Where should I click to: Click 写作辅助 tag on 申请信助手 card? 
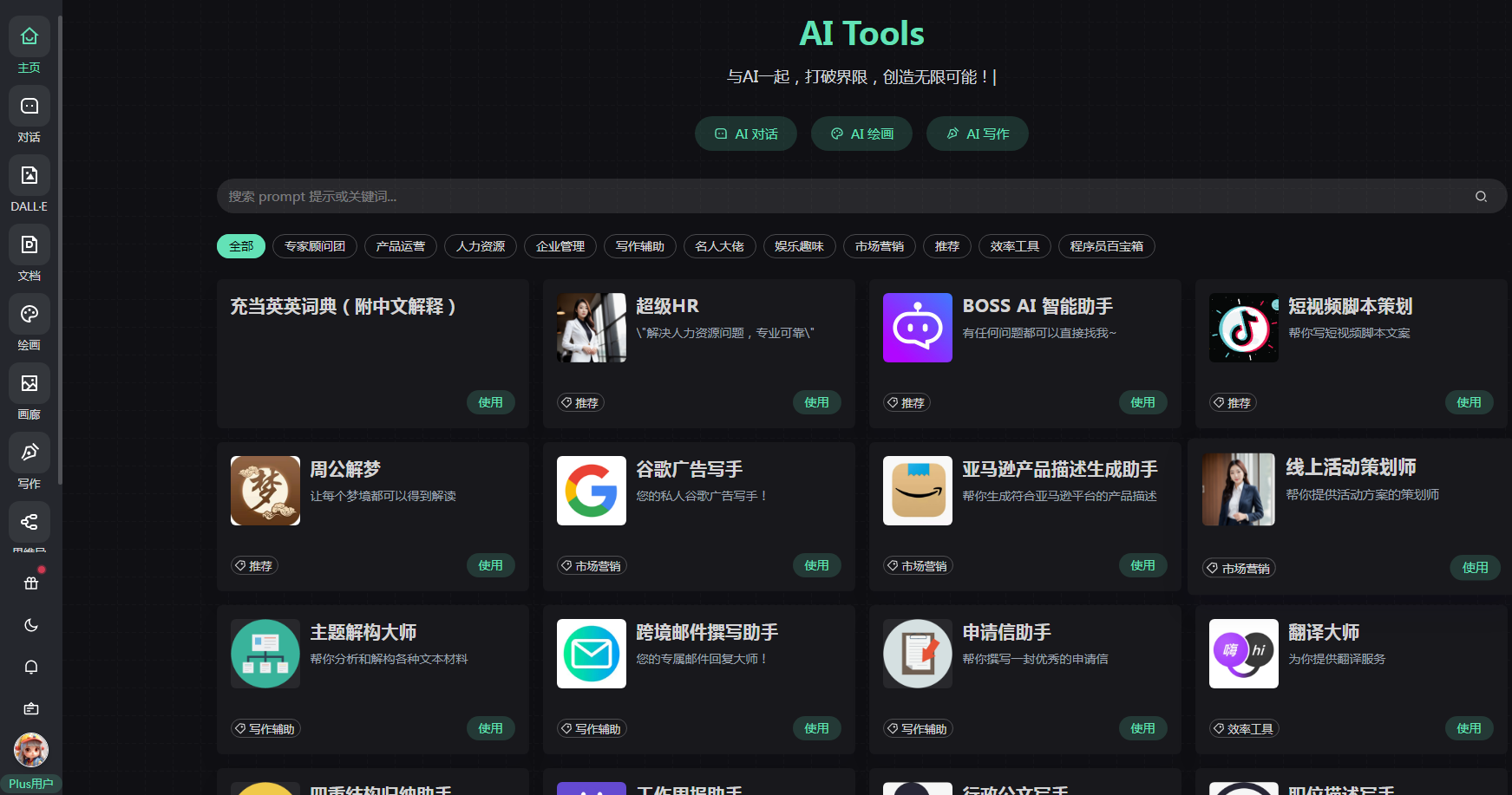918,729
